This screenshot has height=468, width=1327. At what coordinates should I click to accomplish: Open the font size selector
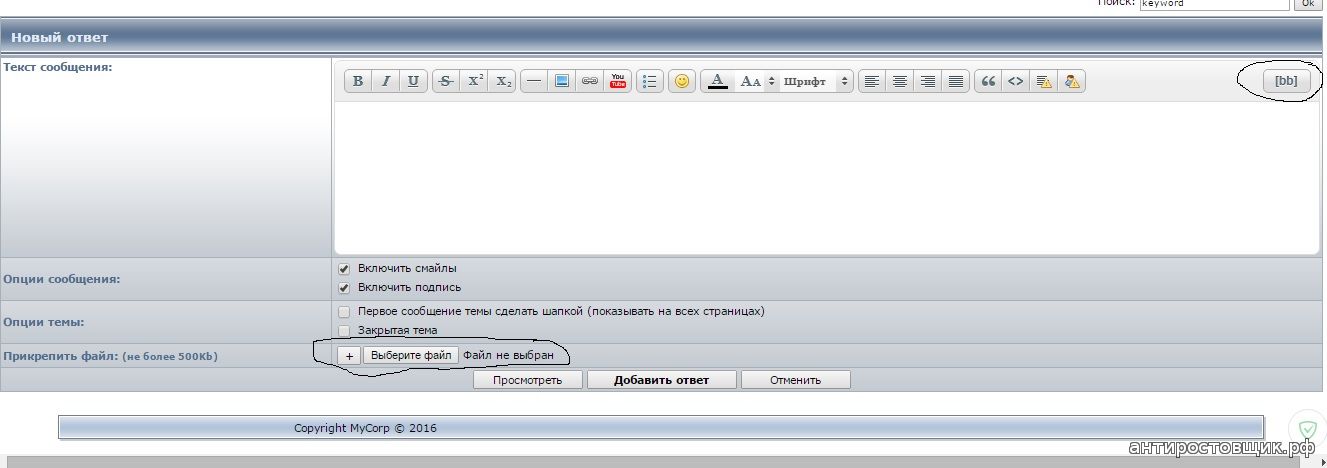tap(756, 82)
